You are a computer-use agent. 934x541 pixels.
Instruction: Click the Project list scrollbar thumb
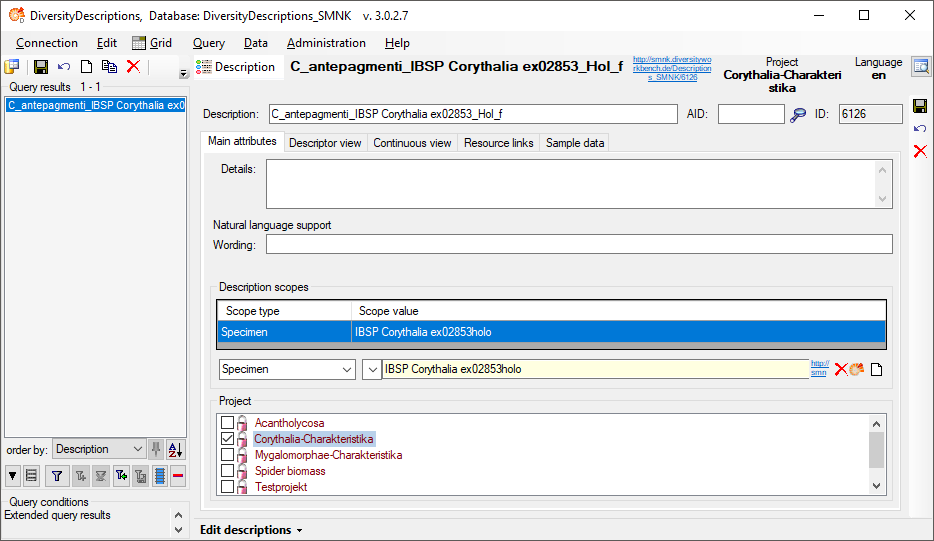click(876, 450)
